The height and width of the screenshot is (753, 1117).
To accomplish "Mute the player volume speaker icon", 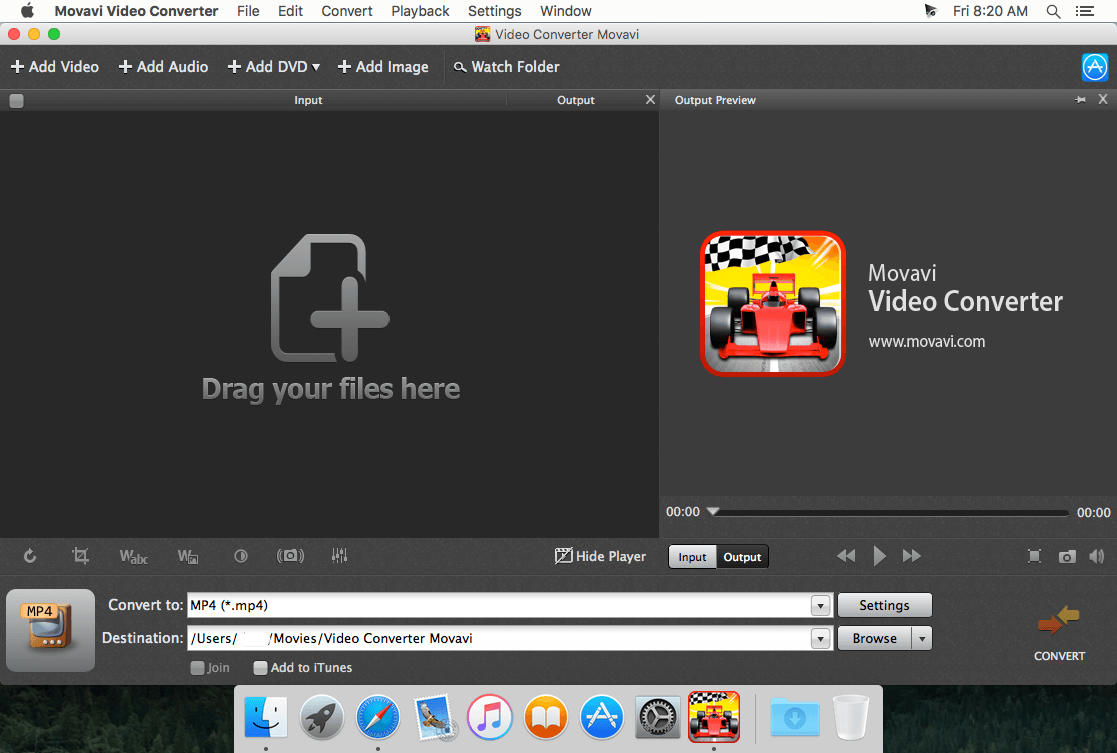I will tap(1097, 556).
